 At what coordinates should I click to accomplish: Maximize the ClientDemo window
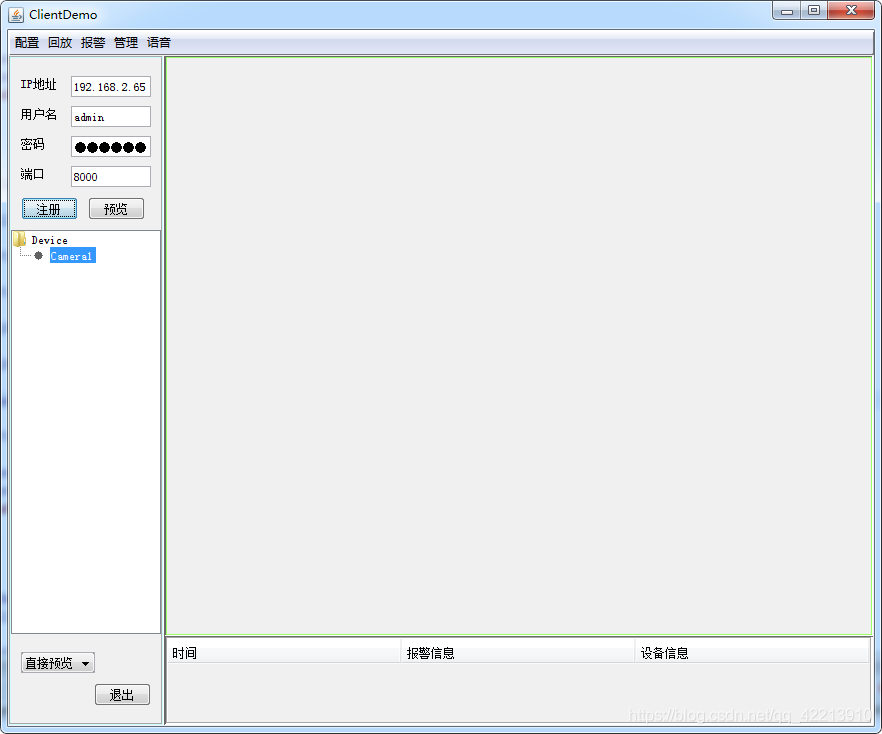point(814,10)
